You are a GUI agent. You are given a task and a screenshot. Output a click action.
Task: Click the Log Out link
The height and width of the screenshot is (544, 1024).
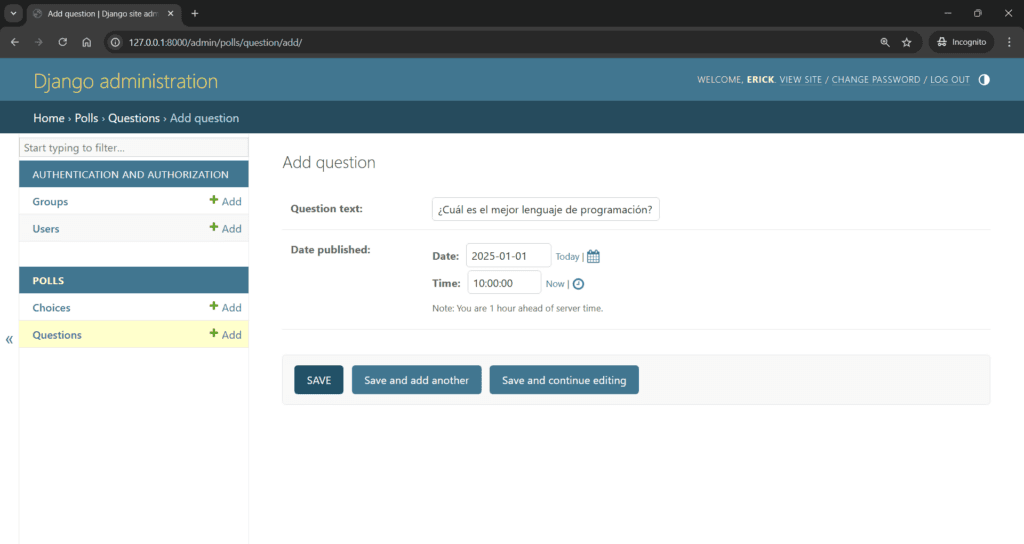pos(950,80)
